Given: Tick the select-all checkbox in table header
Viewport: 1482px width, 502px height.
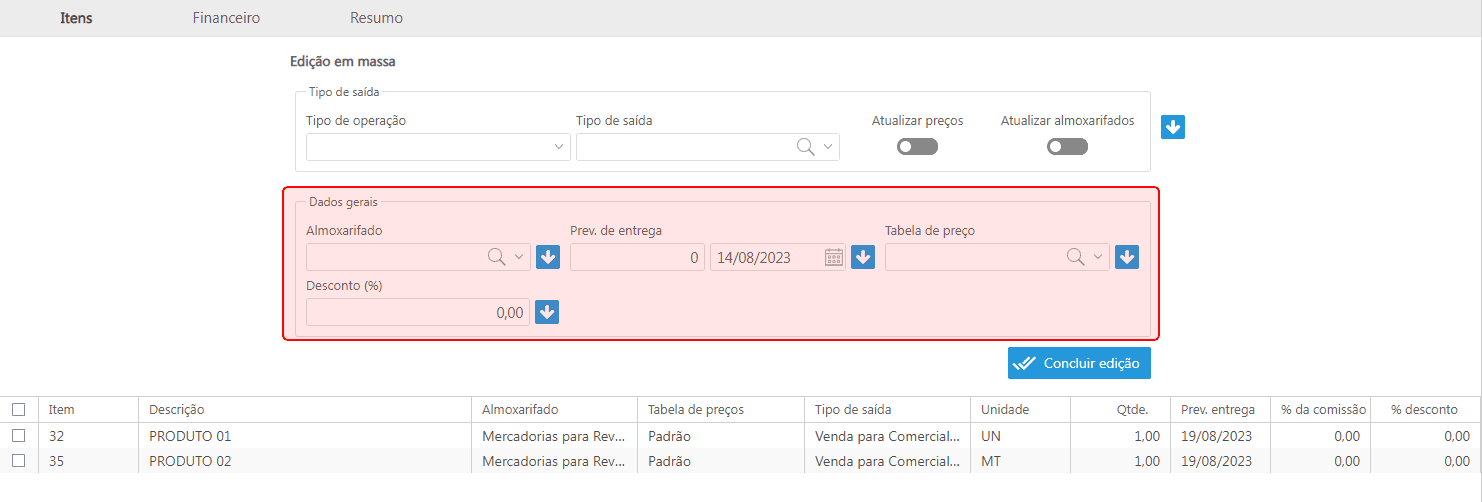Looking at the screenshot, I should tap(18, 409).
